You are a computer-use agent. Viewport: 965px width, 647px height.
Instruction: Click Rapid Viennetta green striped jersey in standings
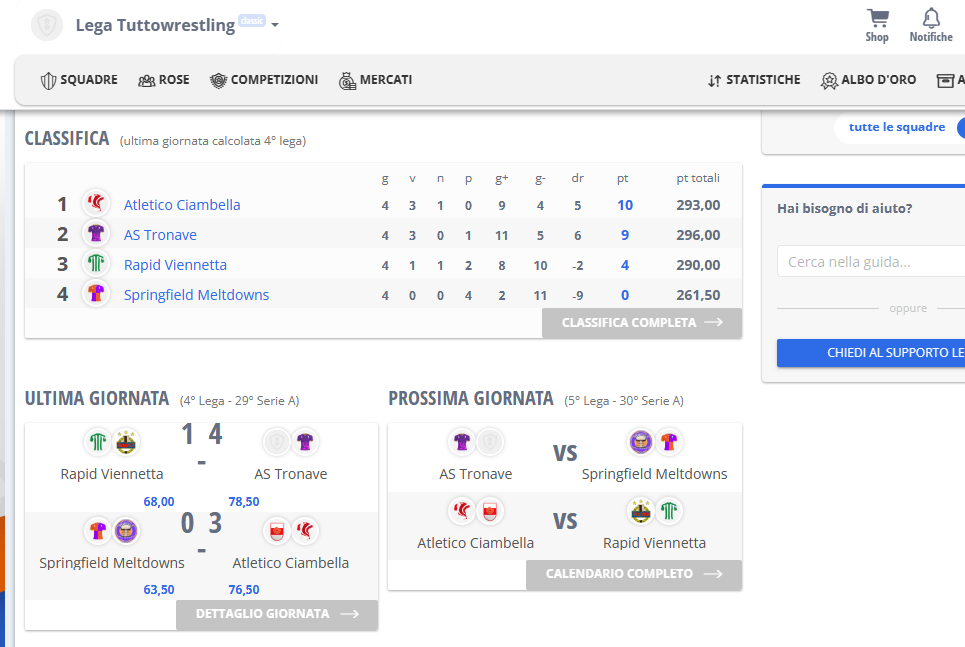[x=96, y=263]
